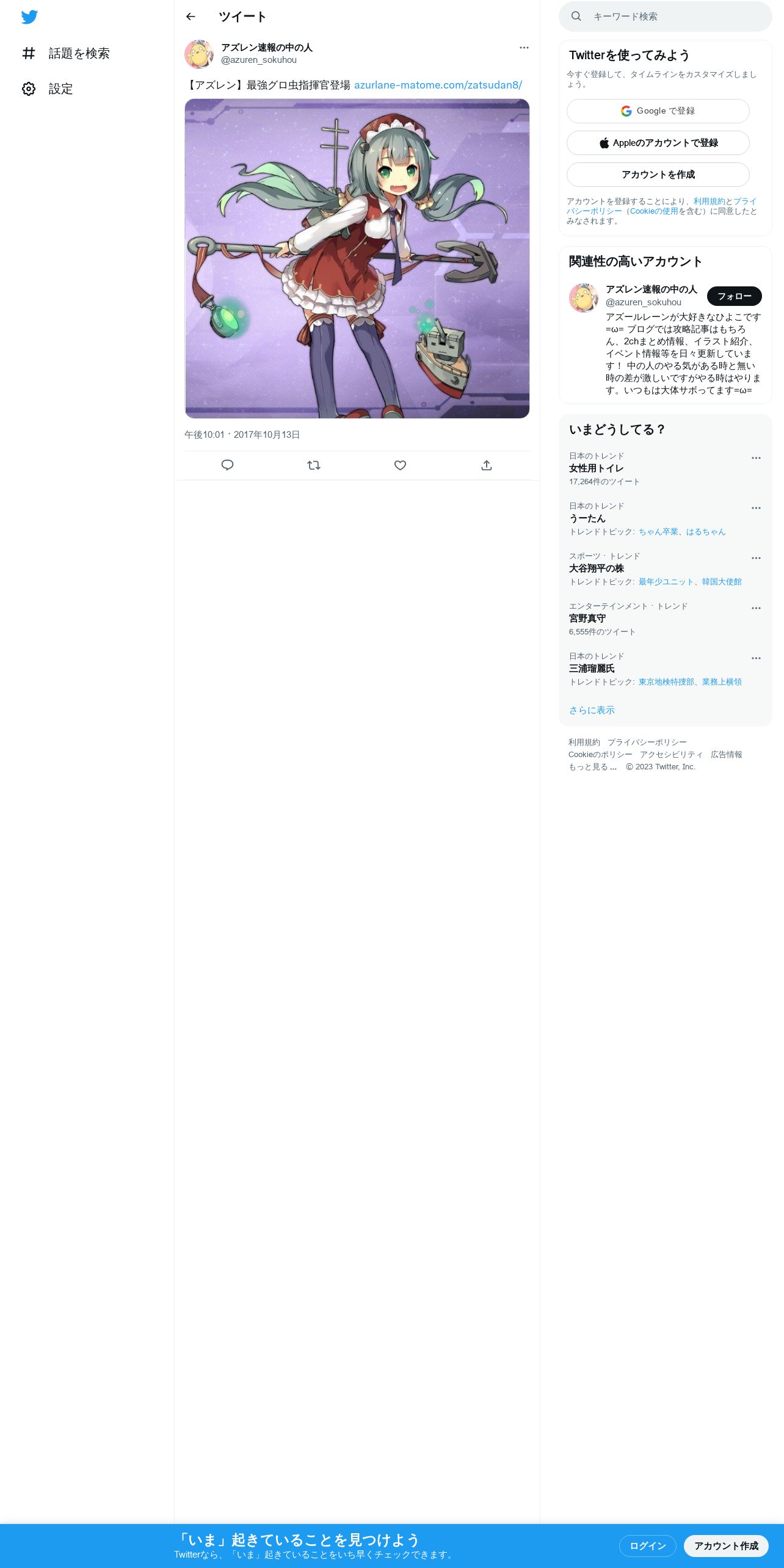Open more options for うーたん trend
The width and height of the screenshot is (784, 1568).
[756, 508]
